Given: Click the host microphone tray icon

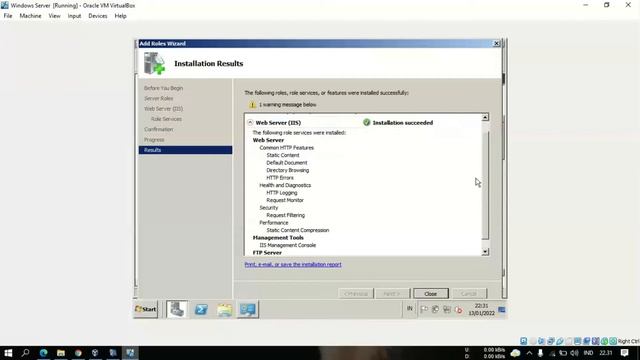Looking at the screenshot, I should point(540,353).
